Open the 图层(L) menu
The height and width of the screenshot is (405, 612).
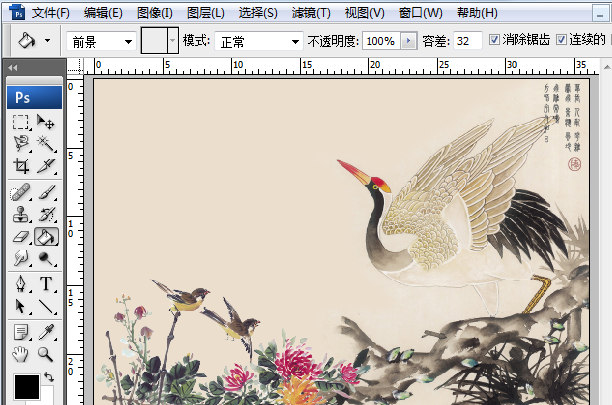click(206, 13)
